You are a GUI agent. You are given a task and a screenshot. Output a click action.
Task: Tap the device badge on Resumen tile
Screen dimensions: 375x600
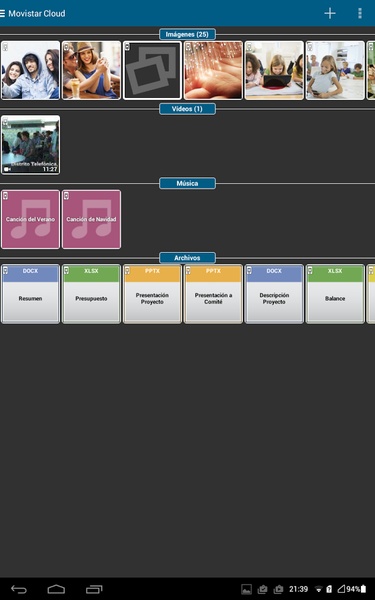point(6,271)
